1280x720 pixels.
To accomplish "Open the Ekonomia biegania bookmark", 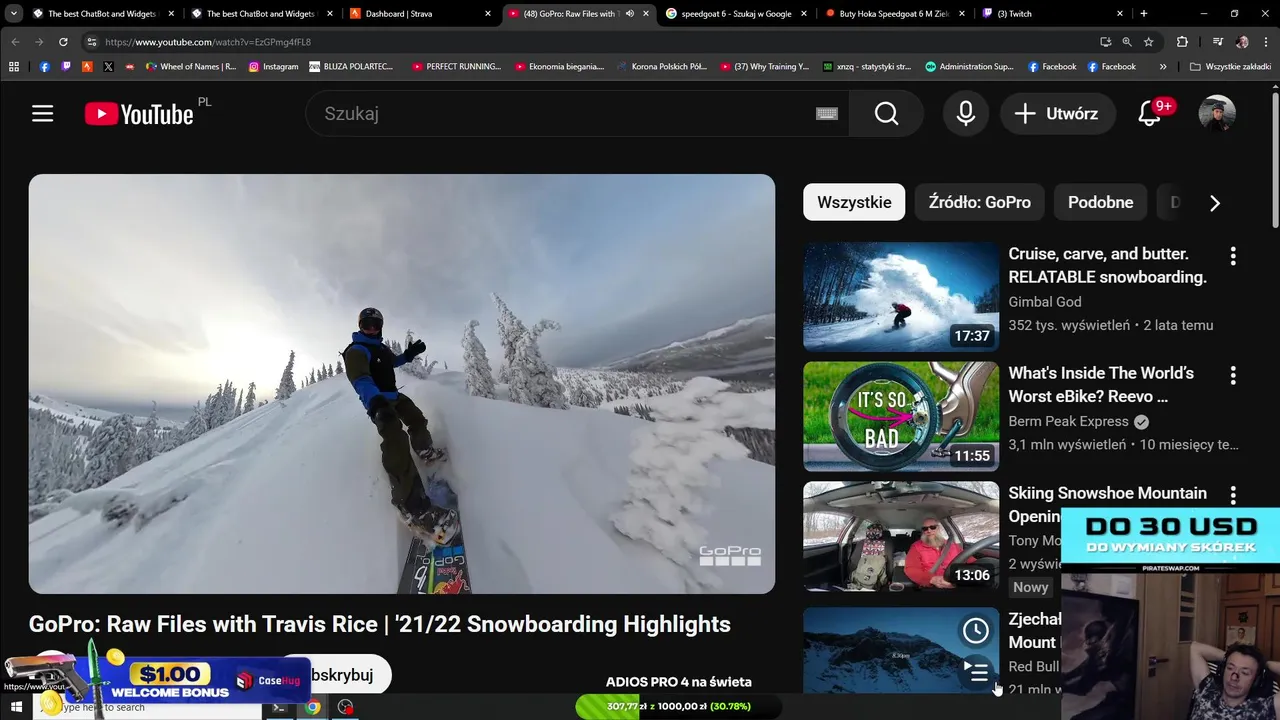I will click(560, 67).
